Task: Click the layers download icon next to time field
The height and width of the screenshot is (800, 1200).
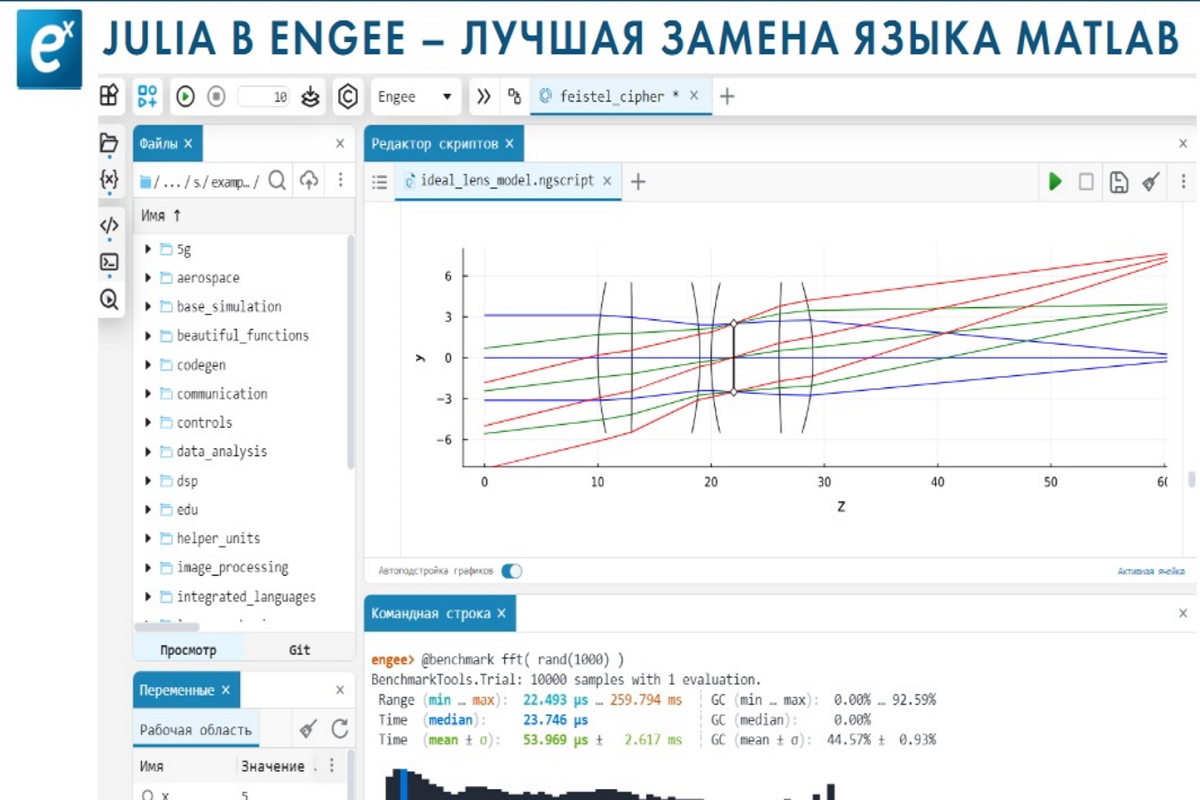Action: [311, 97]
